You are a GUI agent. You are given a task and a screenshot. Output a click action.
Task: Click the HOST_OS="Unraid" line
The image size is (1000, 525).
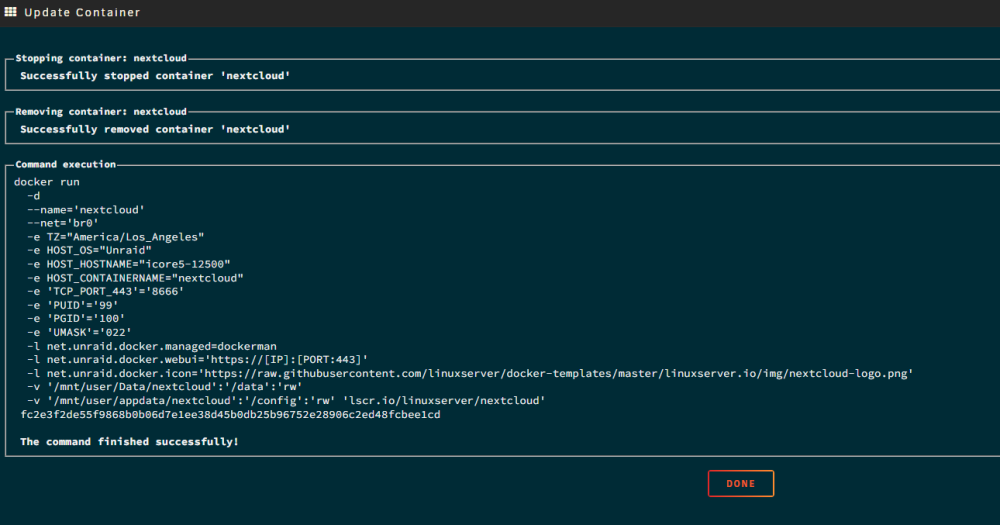click(89, 250)
